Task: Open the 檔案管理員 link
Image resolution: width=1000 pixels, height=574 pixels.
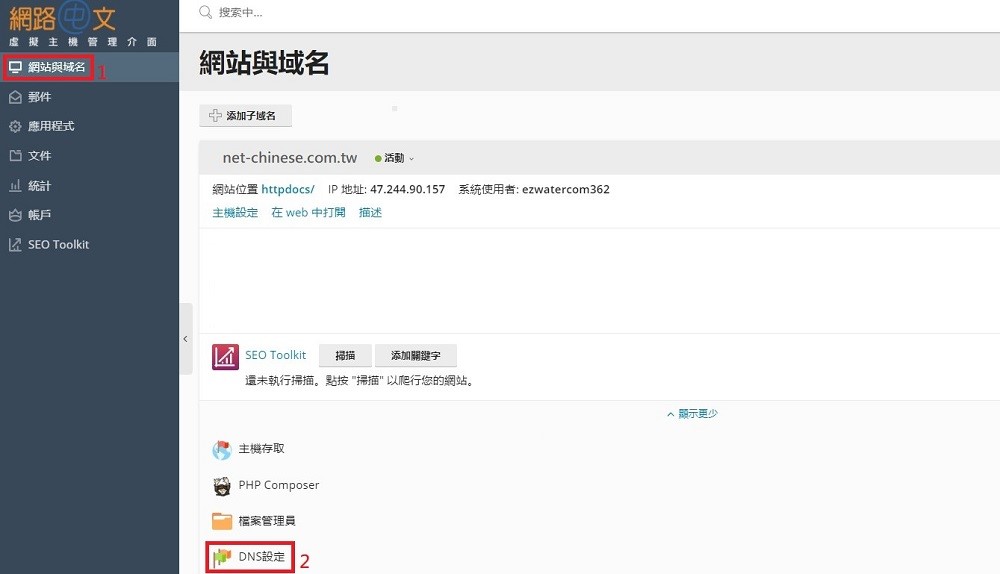Action: click(x=267, y=520)
